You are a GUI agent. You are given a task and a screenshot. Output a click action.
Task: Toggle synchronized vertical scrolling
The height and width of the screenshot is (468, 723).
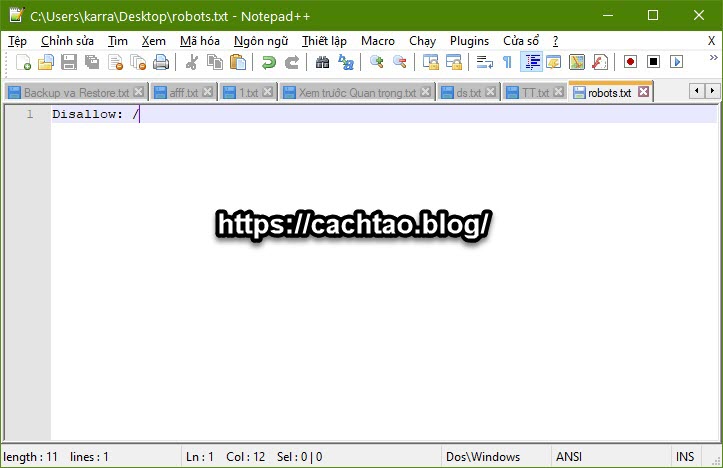coord(431,62)
